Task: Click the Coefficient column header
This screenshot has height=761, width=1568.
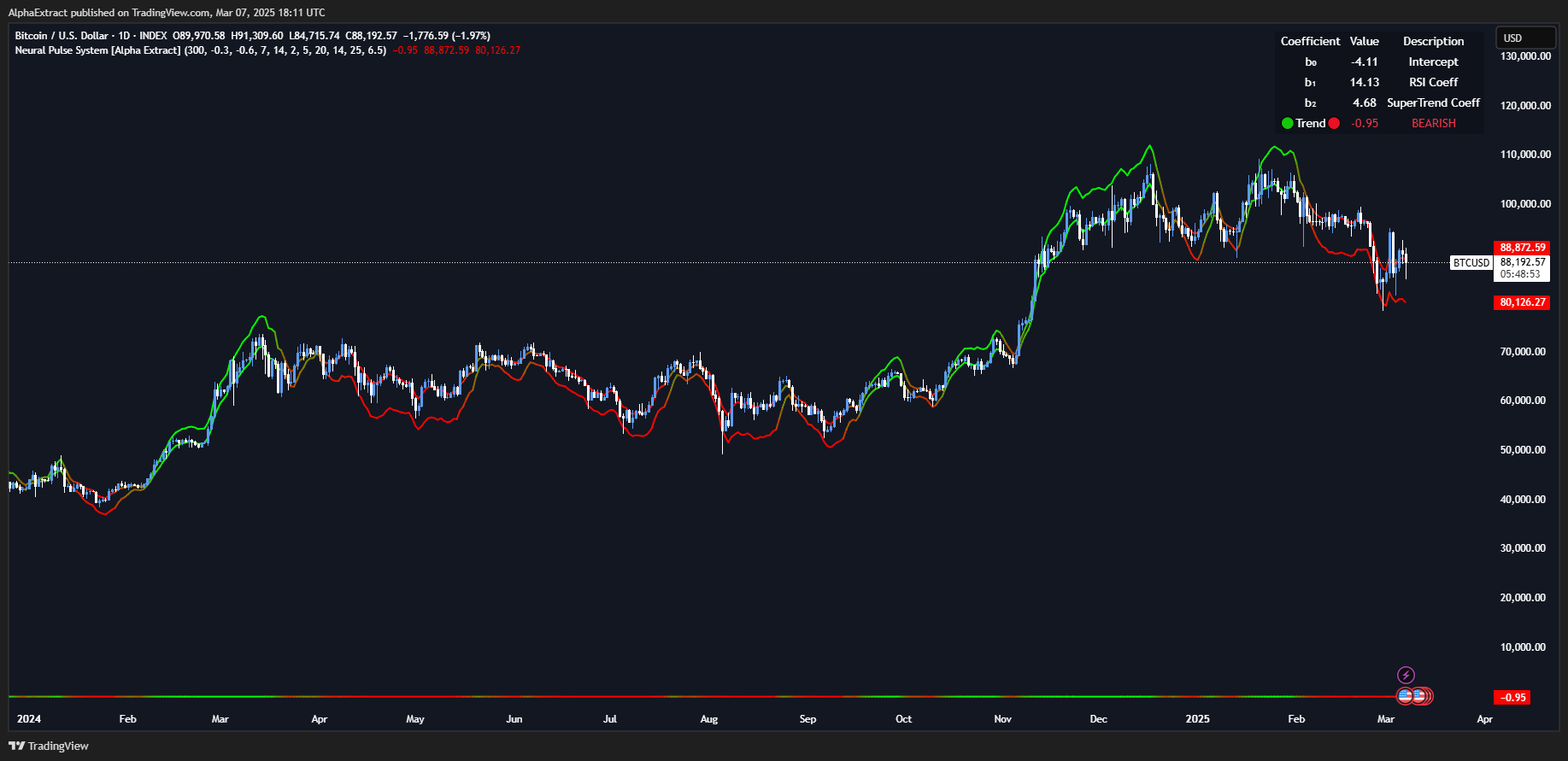Action: click(1310, 41)
